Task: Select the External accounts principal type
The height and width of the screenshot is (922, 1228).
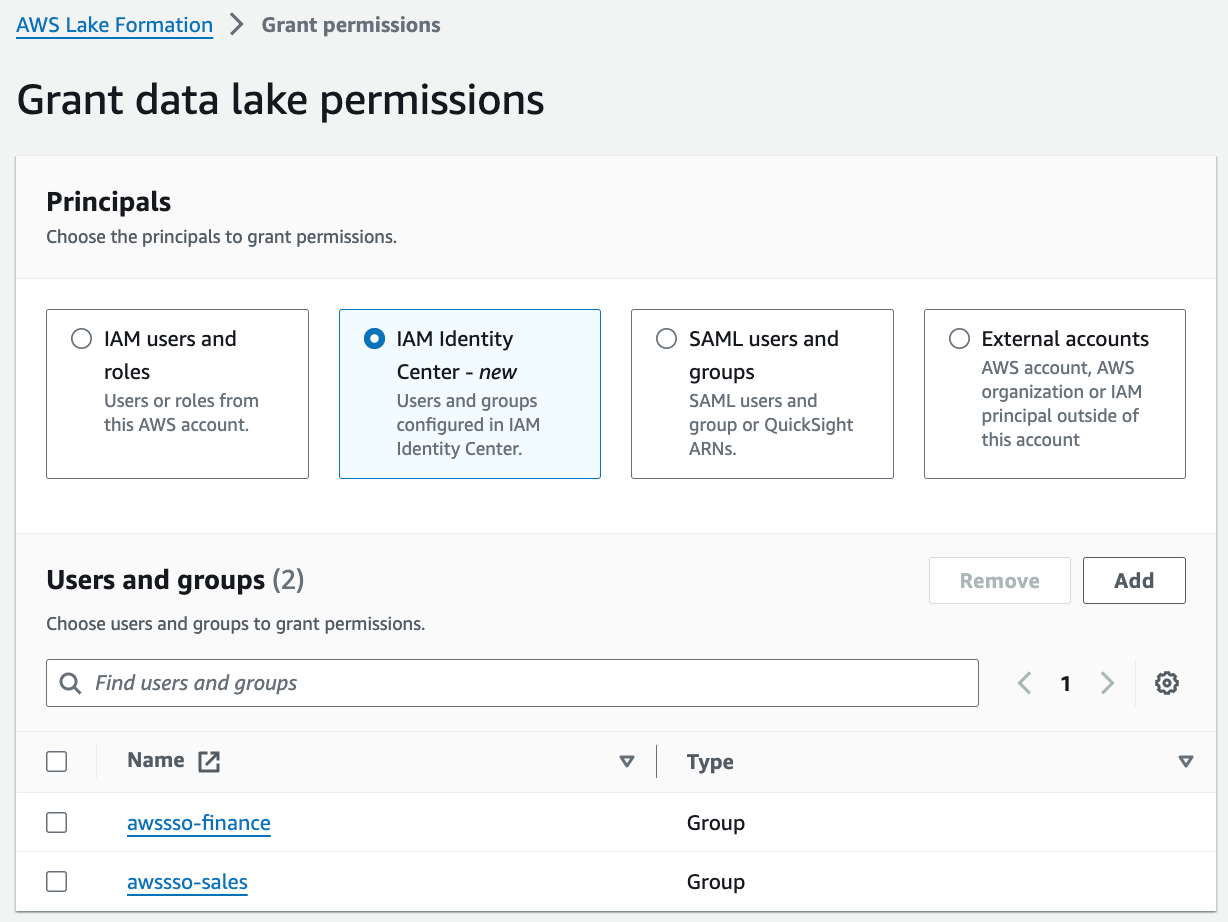Action: coord(959,339)
